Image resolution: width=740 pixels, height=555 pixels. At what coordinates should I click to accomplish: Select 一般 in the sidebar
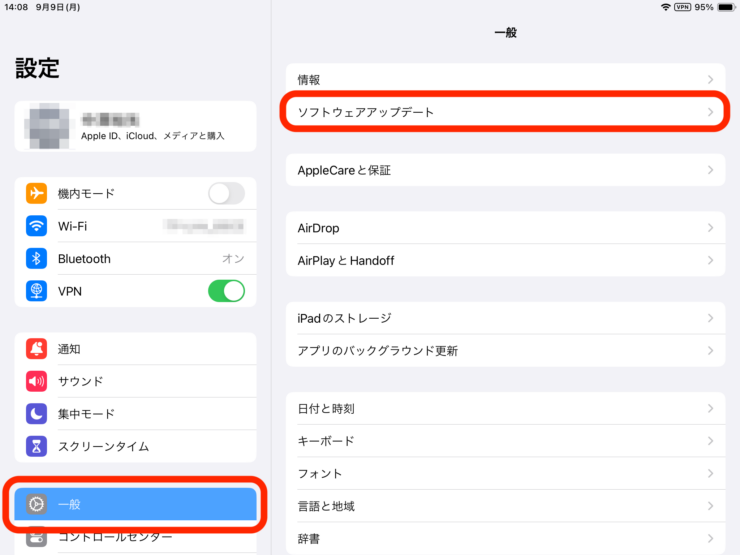(135, 504)
